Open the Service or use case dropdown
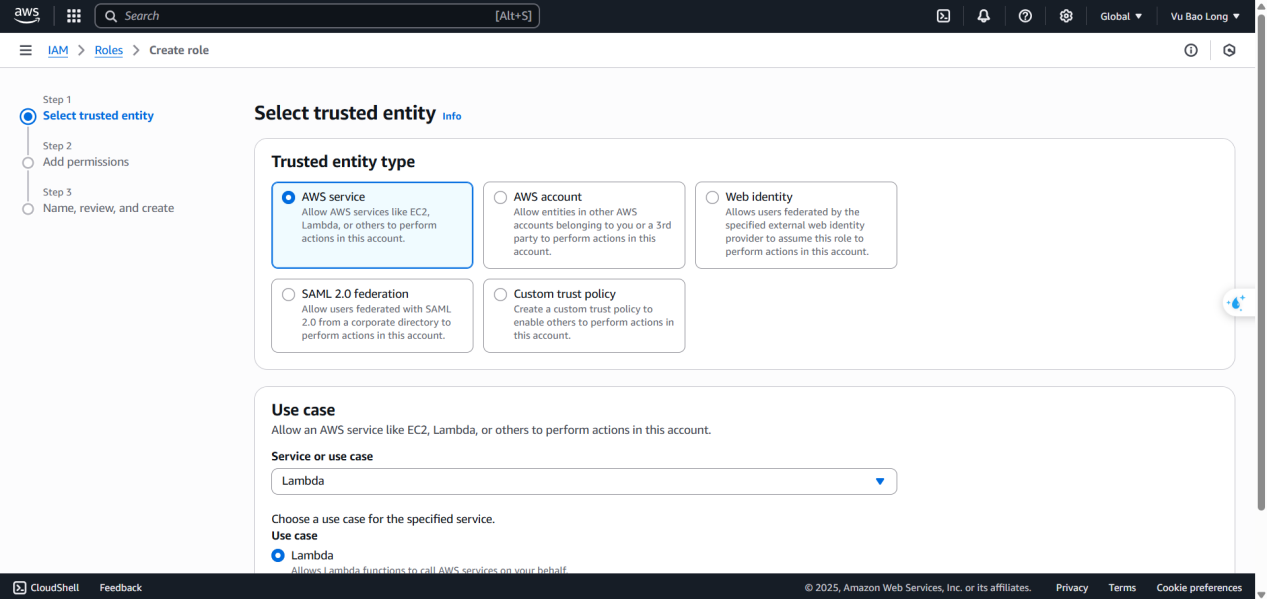This screenshot has width=1267, height=599. point(584,481)
